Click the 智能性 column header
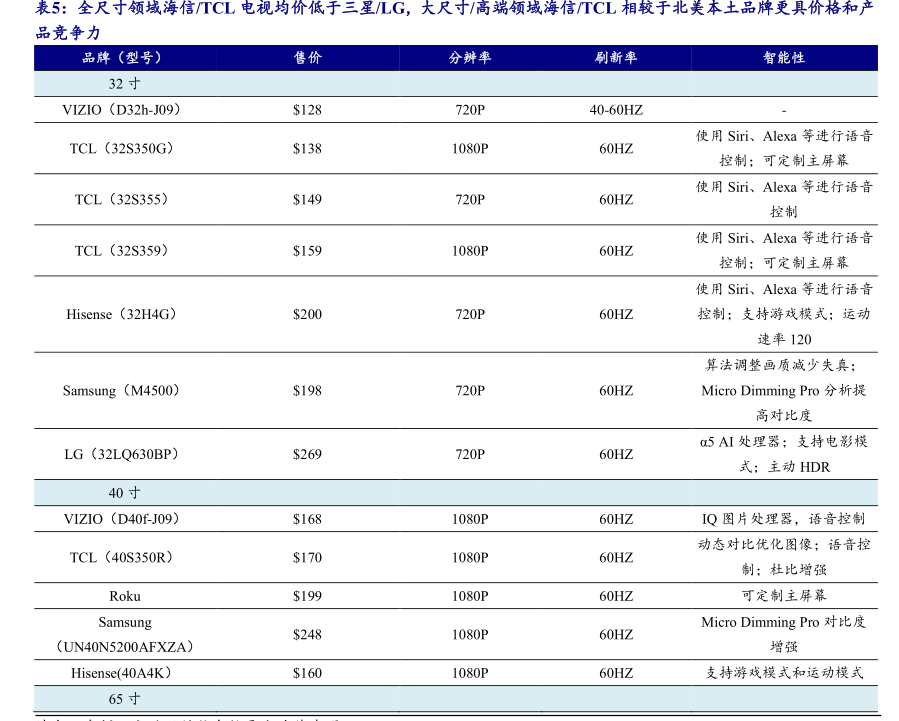The width and height of the screenshot is (899, 721). [783, 58]
